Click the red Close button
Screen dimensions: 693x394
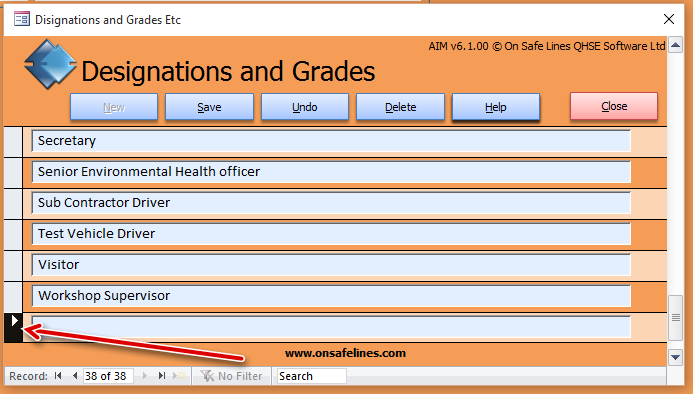(x=614, y=106)
